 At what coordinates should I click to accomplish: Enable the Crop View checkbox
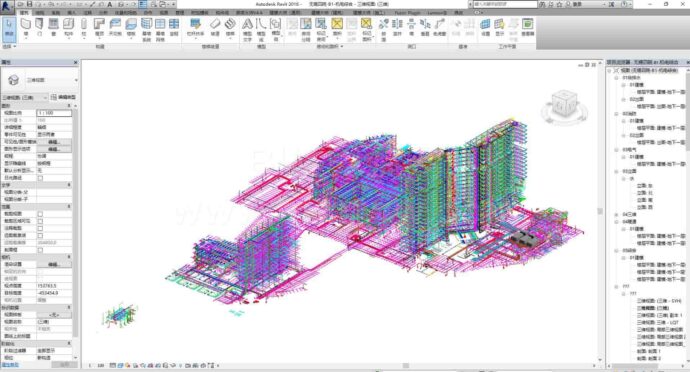40,214
